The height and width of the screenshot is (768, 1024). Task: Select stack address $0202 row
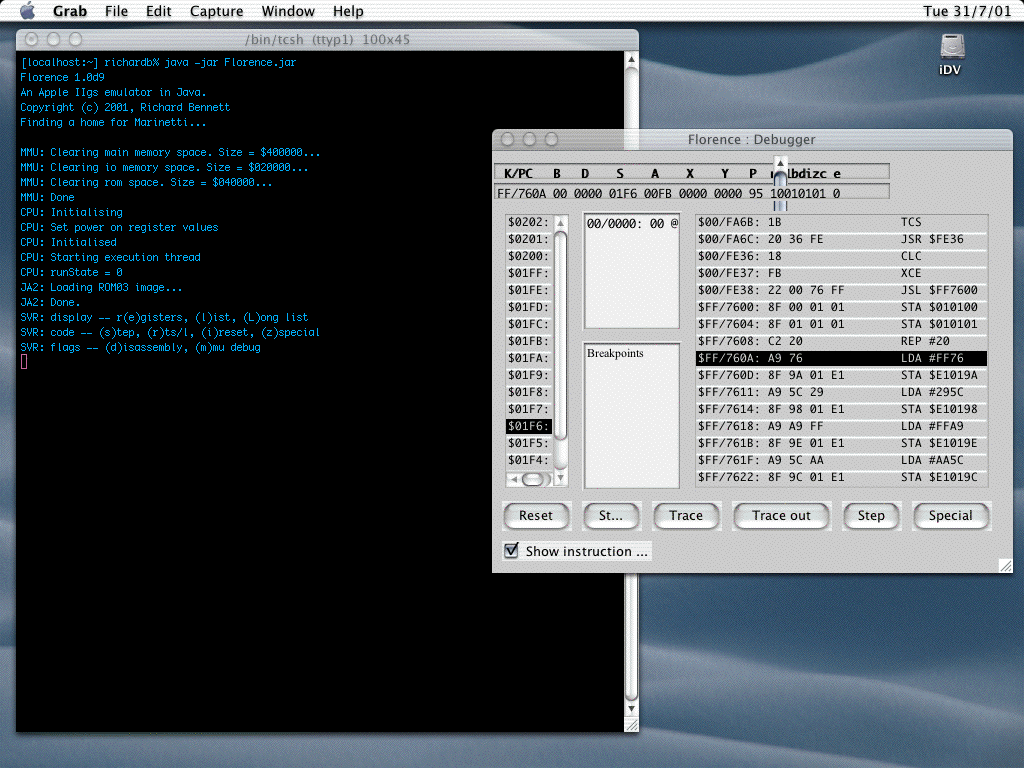(529, 222)
